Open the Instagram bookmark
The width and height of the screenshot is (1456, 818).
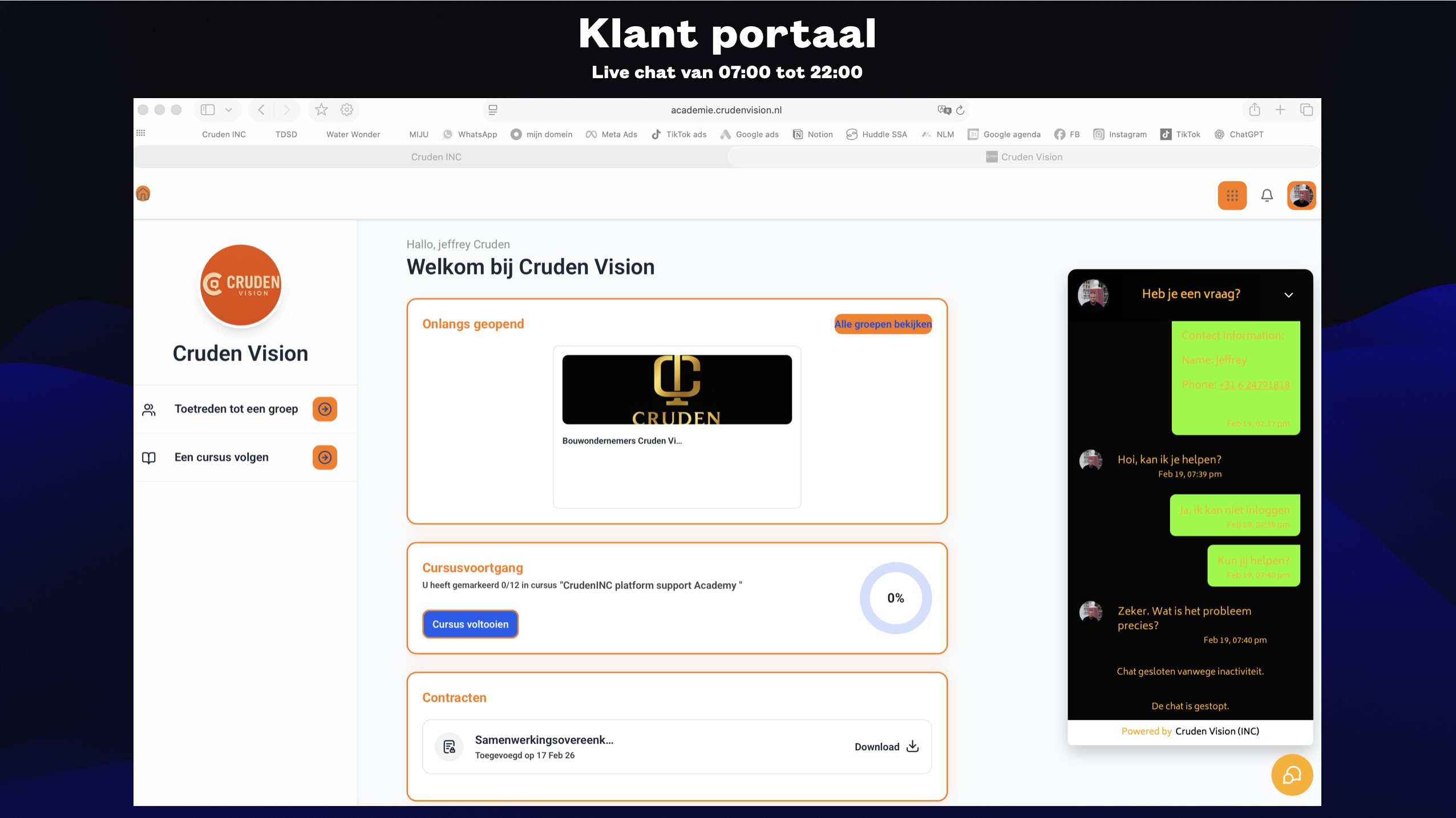(1120, 134)
